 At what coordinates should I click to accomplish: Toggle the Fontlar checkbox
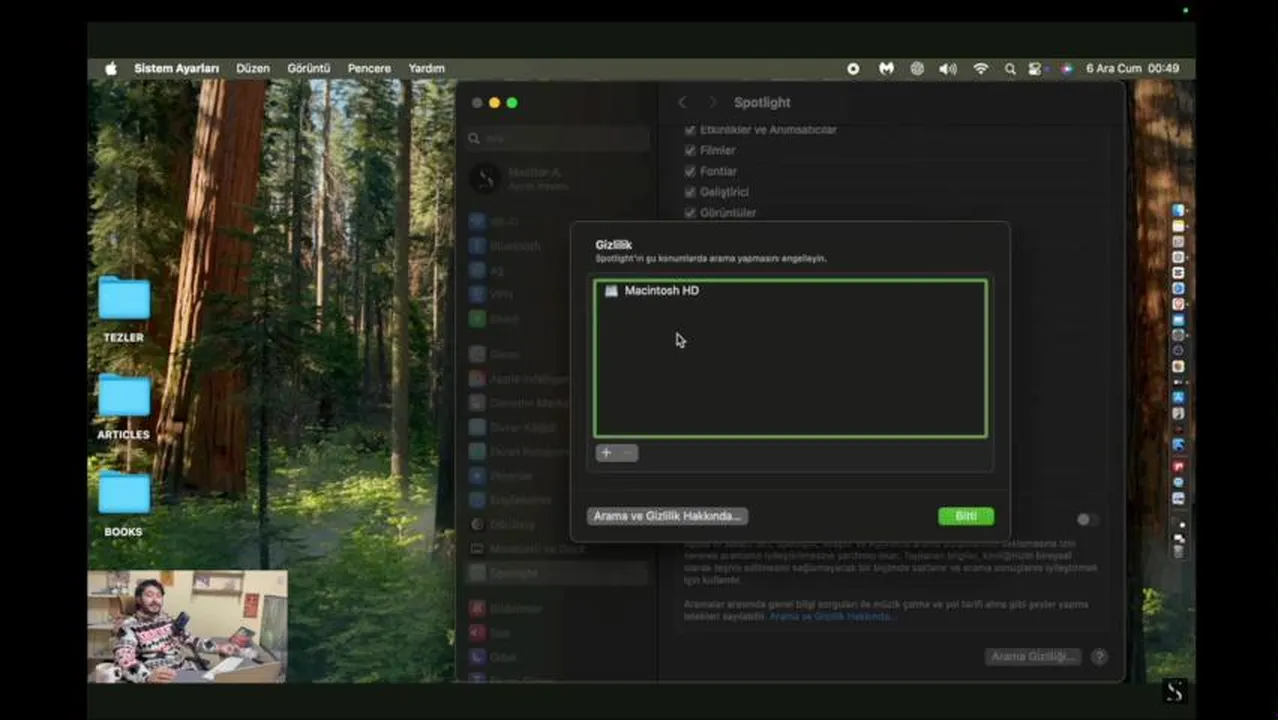(x=690, y=171)
